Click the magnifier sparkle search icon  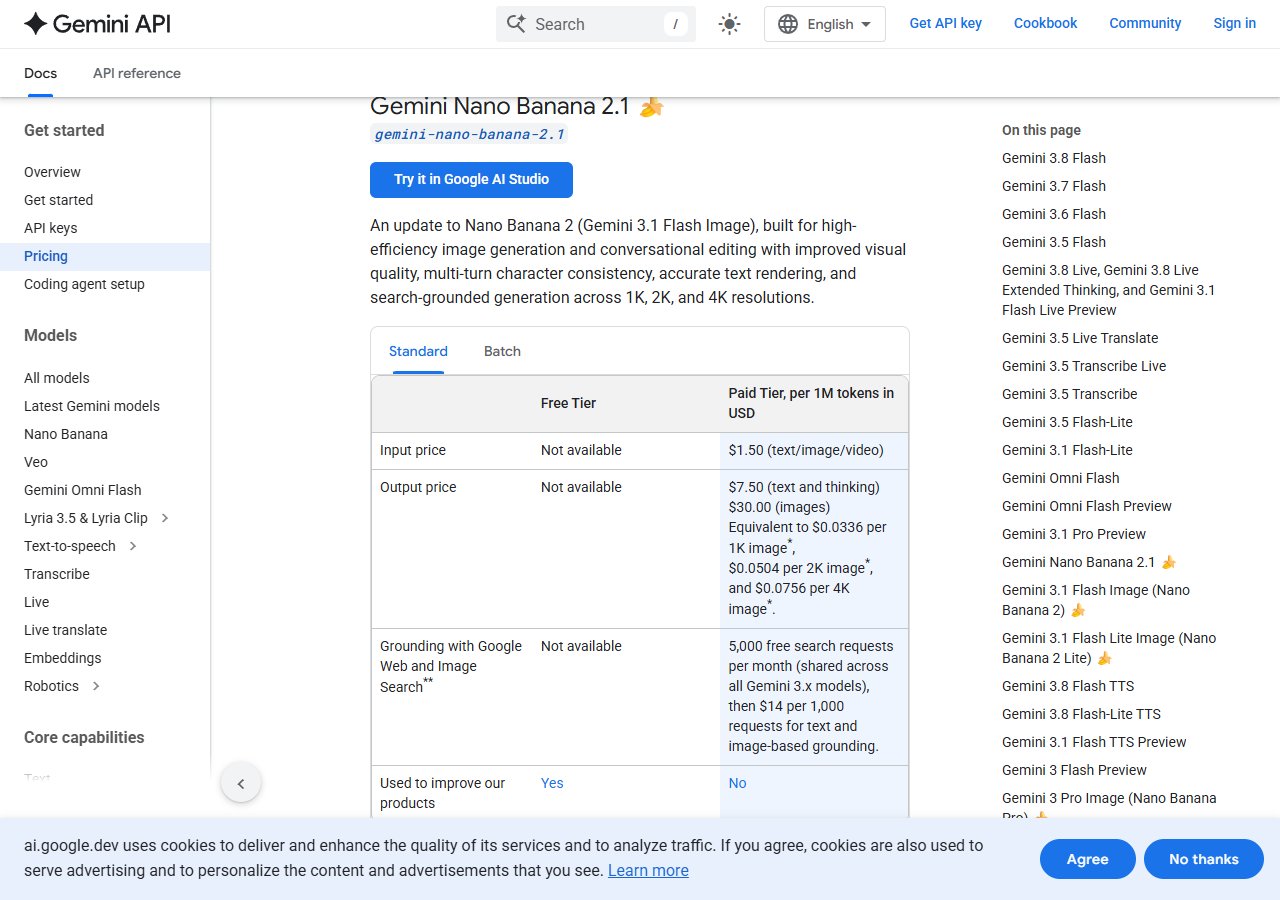pos(516,24)
